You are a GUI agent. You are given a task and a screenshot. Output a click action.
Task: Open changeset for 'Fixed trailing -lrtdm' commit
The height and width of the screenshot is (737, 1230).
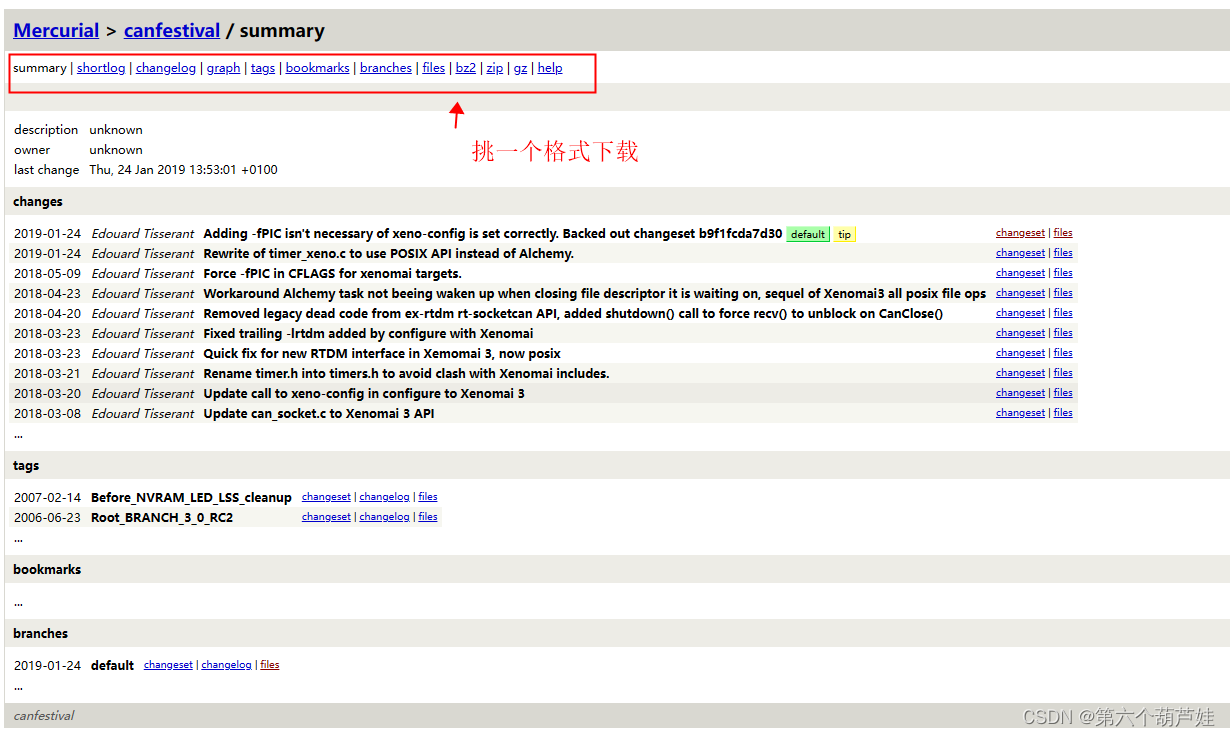click(x=1020, y=333)
